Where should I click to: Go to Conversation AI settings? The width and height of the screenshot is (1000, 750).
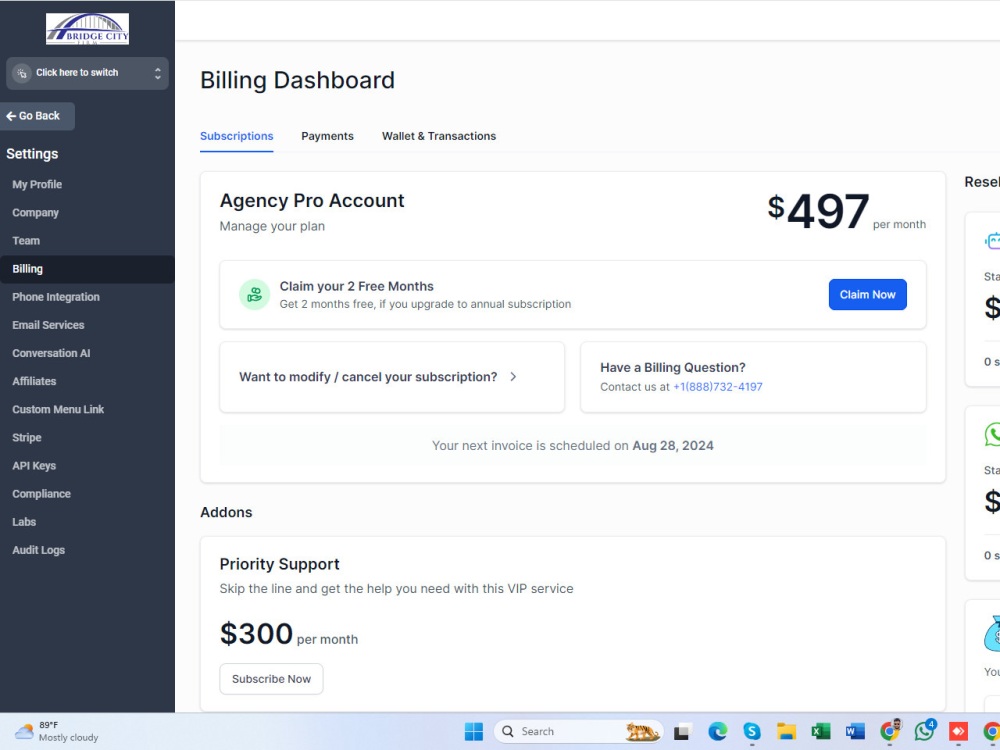coord(51,353)
